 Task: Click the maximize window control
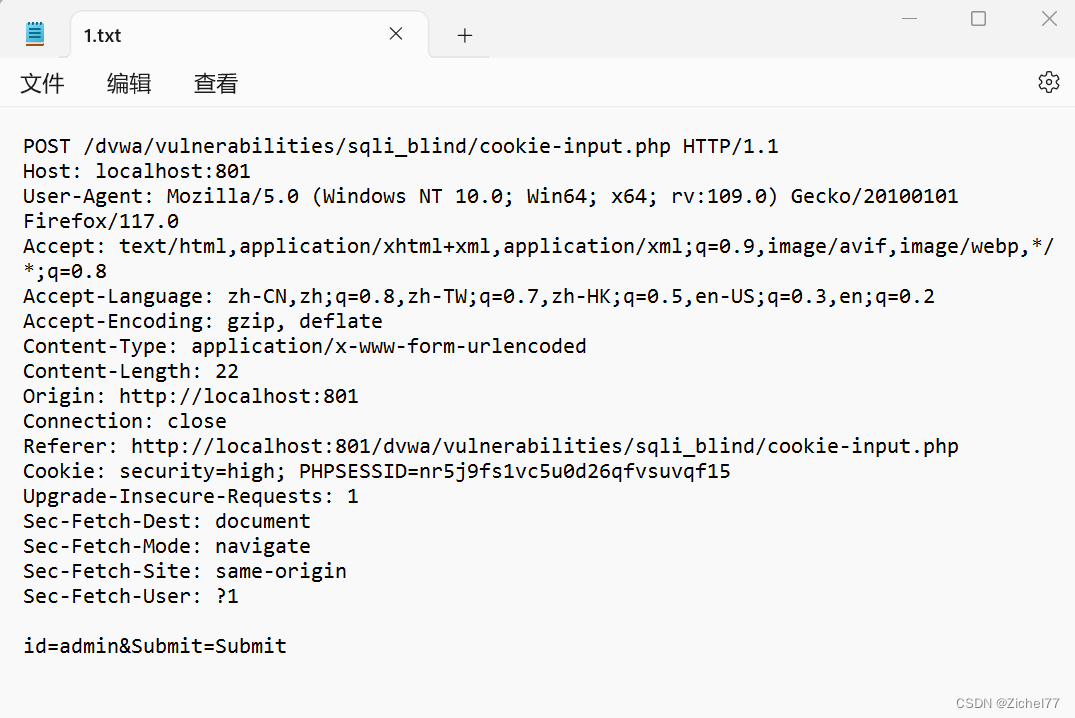click(978, 18)
